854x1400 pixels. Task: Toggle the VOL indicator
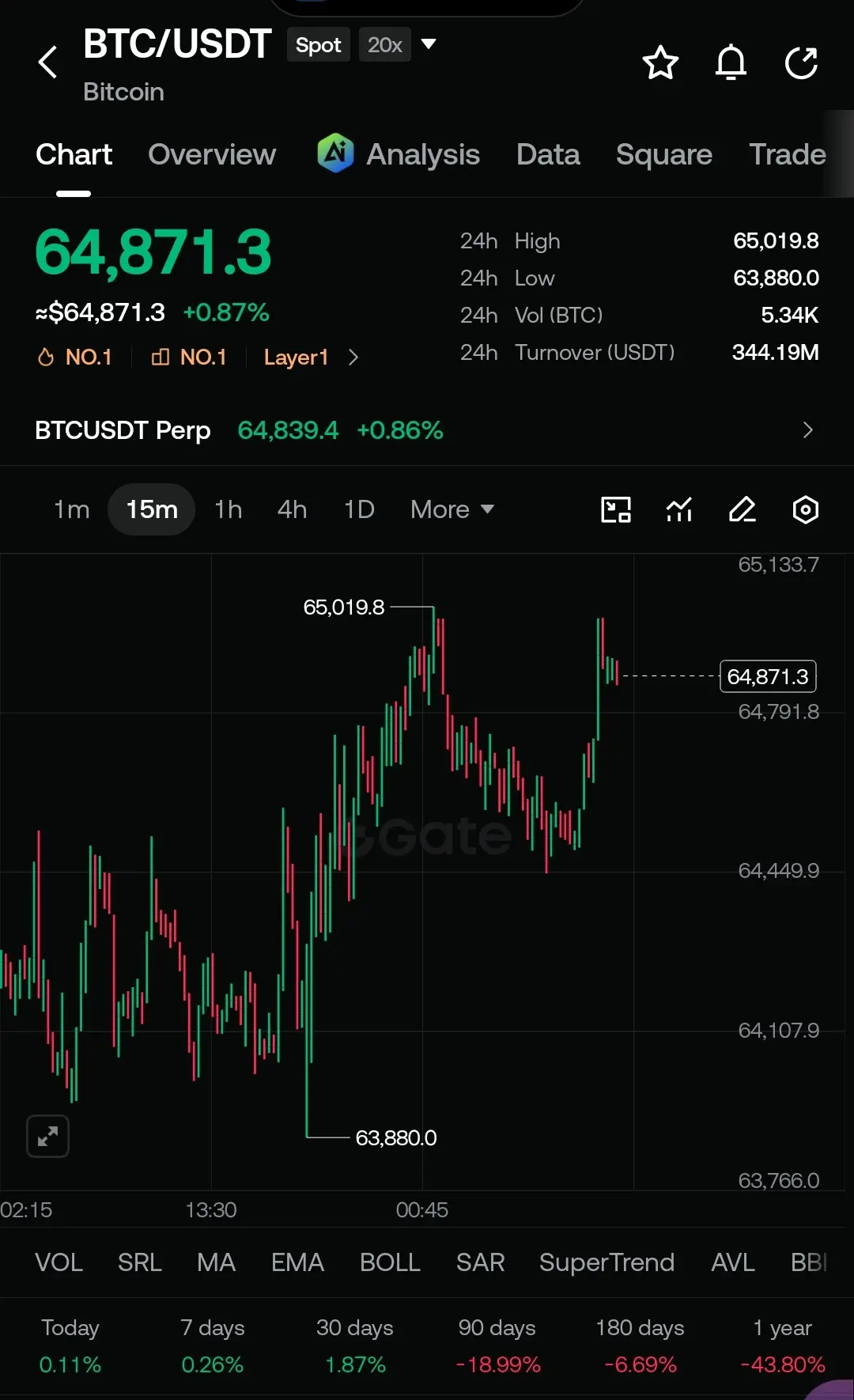pos(59,1262)
